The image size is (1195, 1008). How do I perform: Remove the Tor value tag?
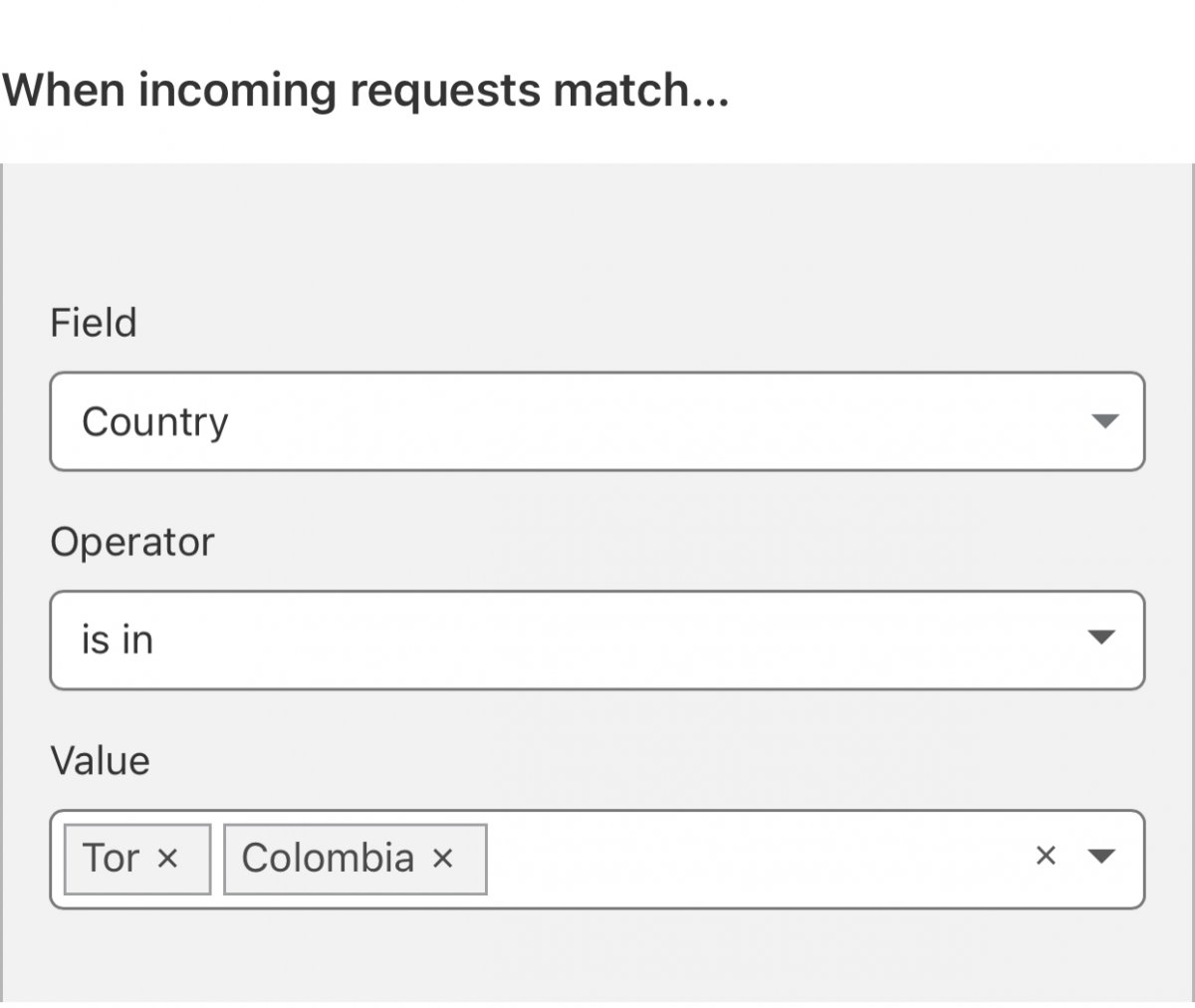[x=168, y=859]
